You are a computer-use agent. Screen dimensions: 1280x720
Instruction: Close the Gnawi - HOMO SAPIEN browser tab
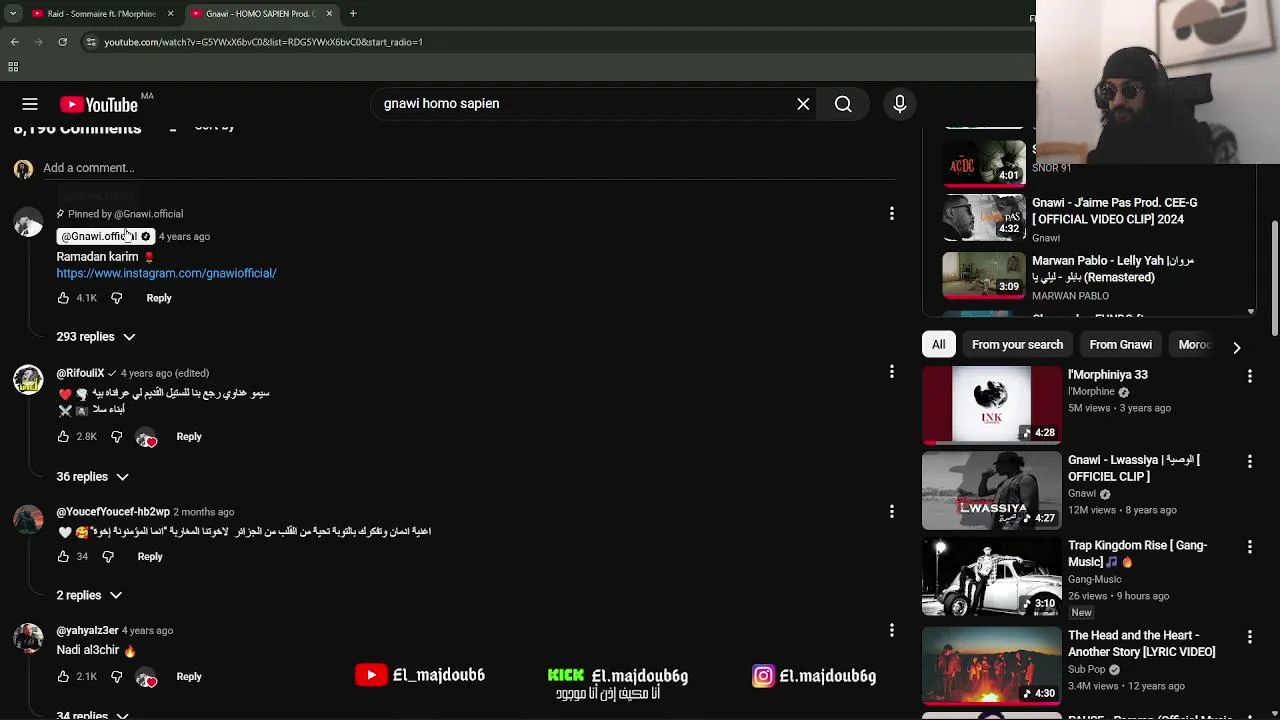click(329, 14)
